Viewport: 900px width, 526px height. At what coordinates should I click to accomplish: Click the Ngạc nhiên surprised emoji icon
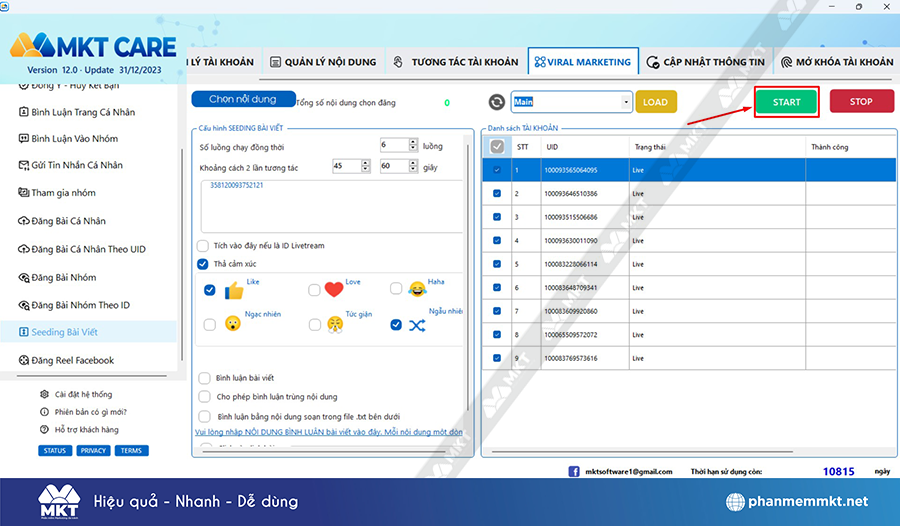(232, 323)
